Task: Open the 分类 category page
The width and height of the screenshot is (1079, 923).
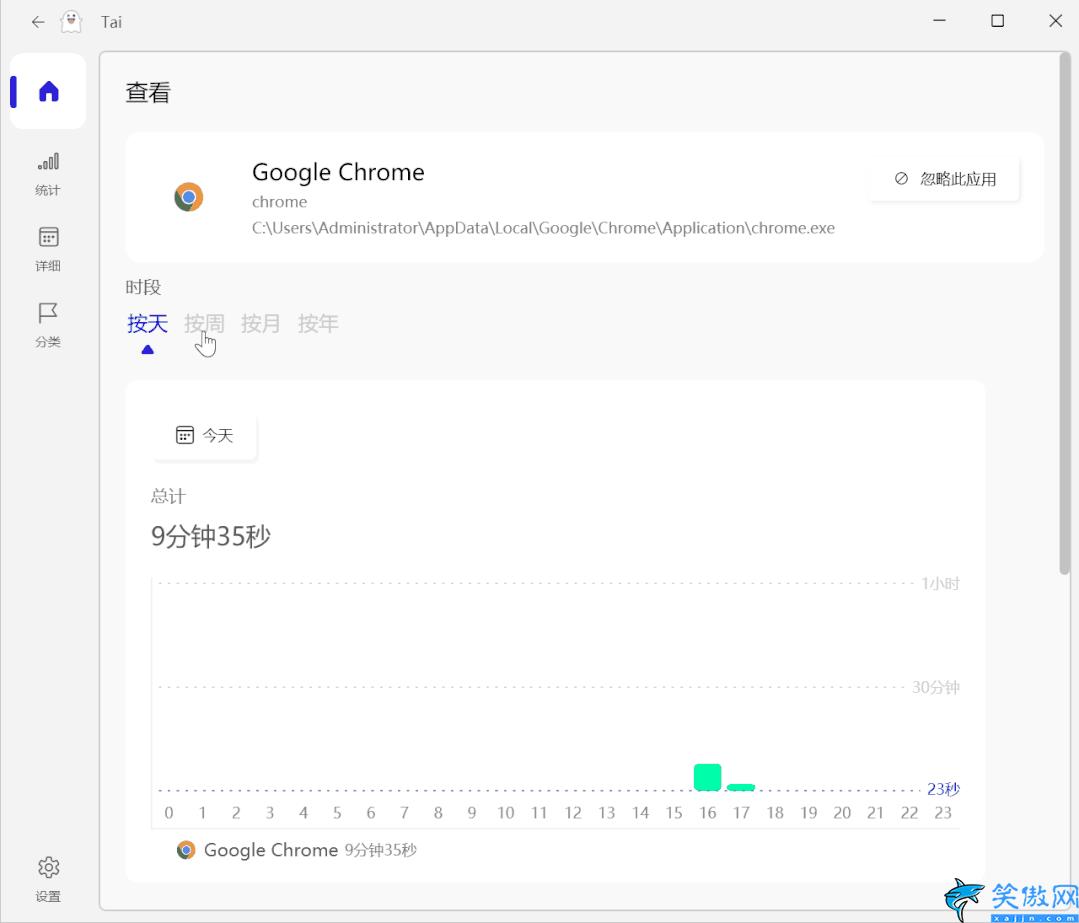Action: click(47, 325)
